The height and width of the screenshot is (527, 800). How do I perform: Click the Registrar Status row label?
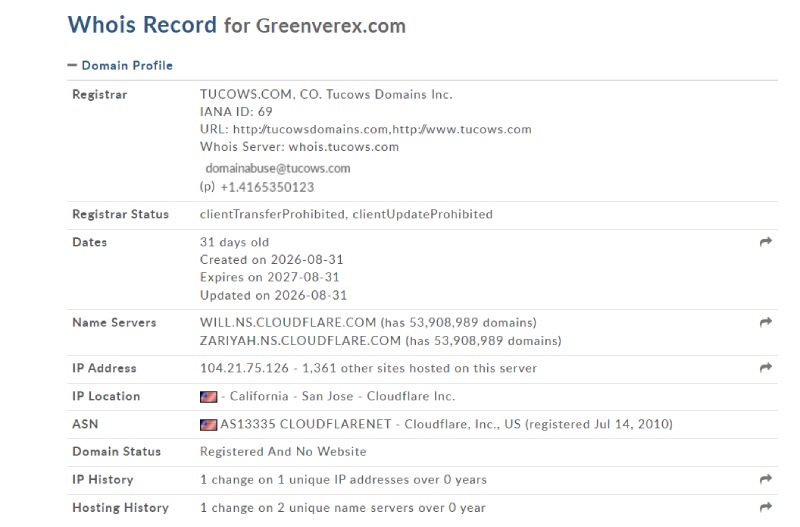pyautogui.click(x=120, y=214)
